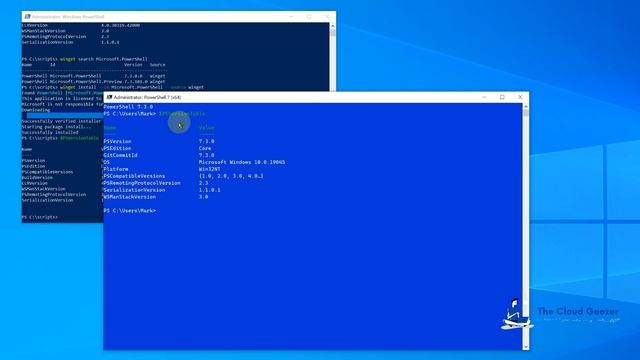Image resolution: width=640 pixels, height=360 pixels.
Task: Minimize the PowerShell 7 (x64) window
Action: coord(484,97)
